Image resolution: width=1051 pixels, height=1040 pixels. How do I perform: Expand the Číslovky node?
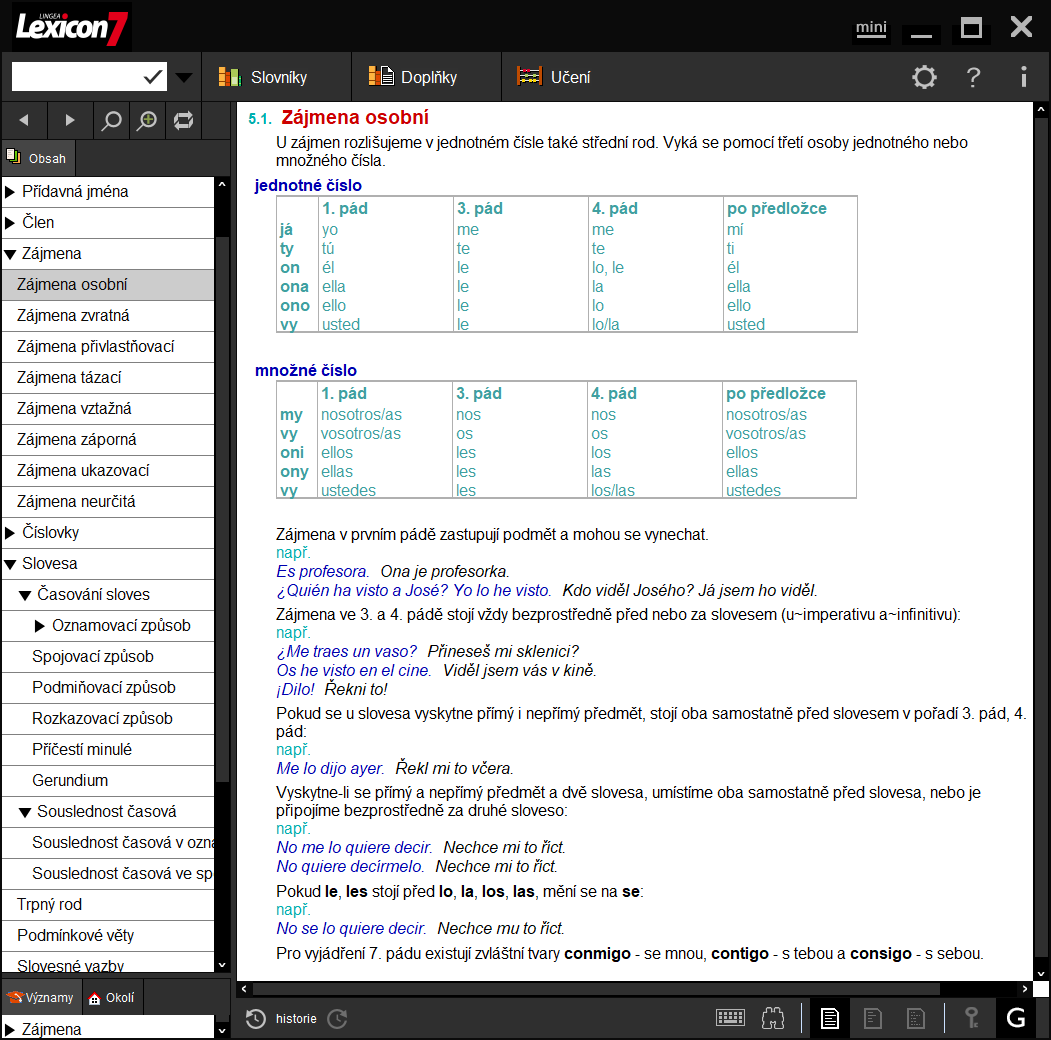tap(10, 533)
